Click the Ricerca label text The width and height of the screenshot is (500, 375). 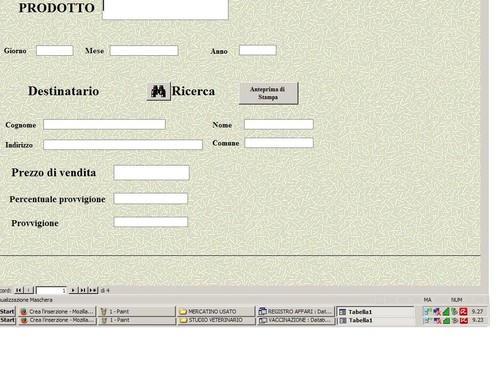coord(193,91)
